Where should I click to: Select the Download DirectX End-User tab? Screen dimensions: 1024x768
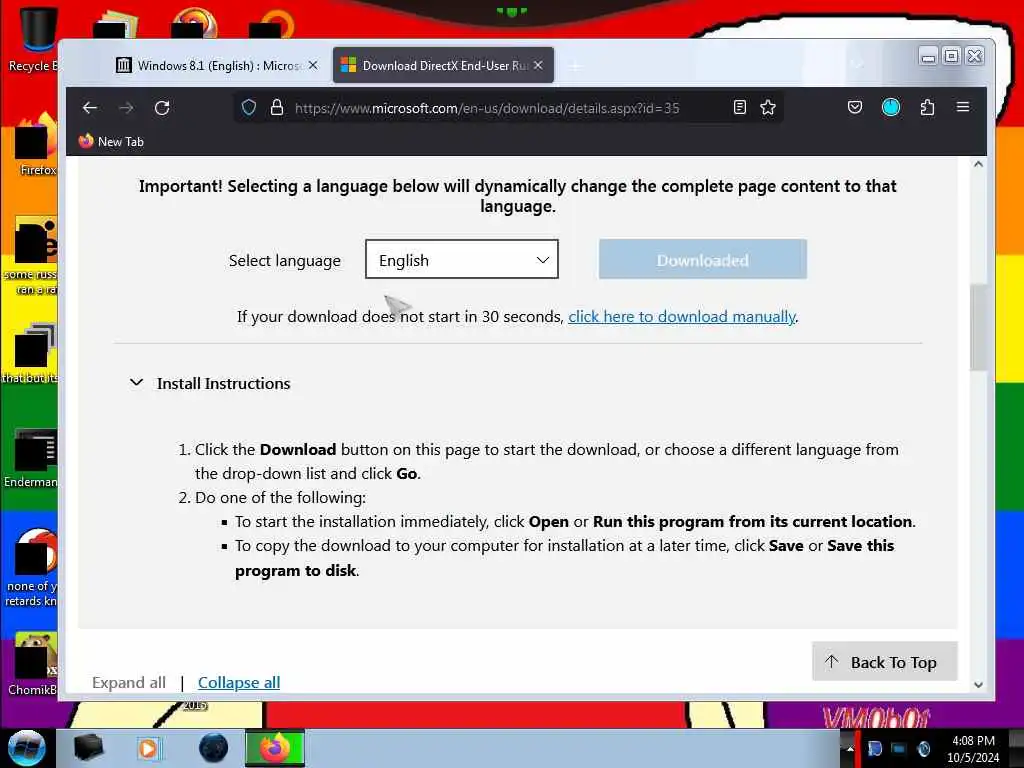pos(444,65)
